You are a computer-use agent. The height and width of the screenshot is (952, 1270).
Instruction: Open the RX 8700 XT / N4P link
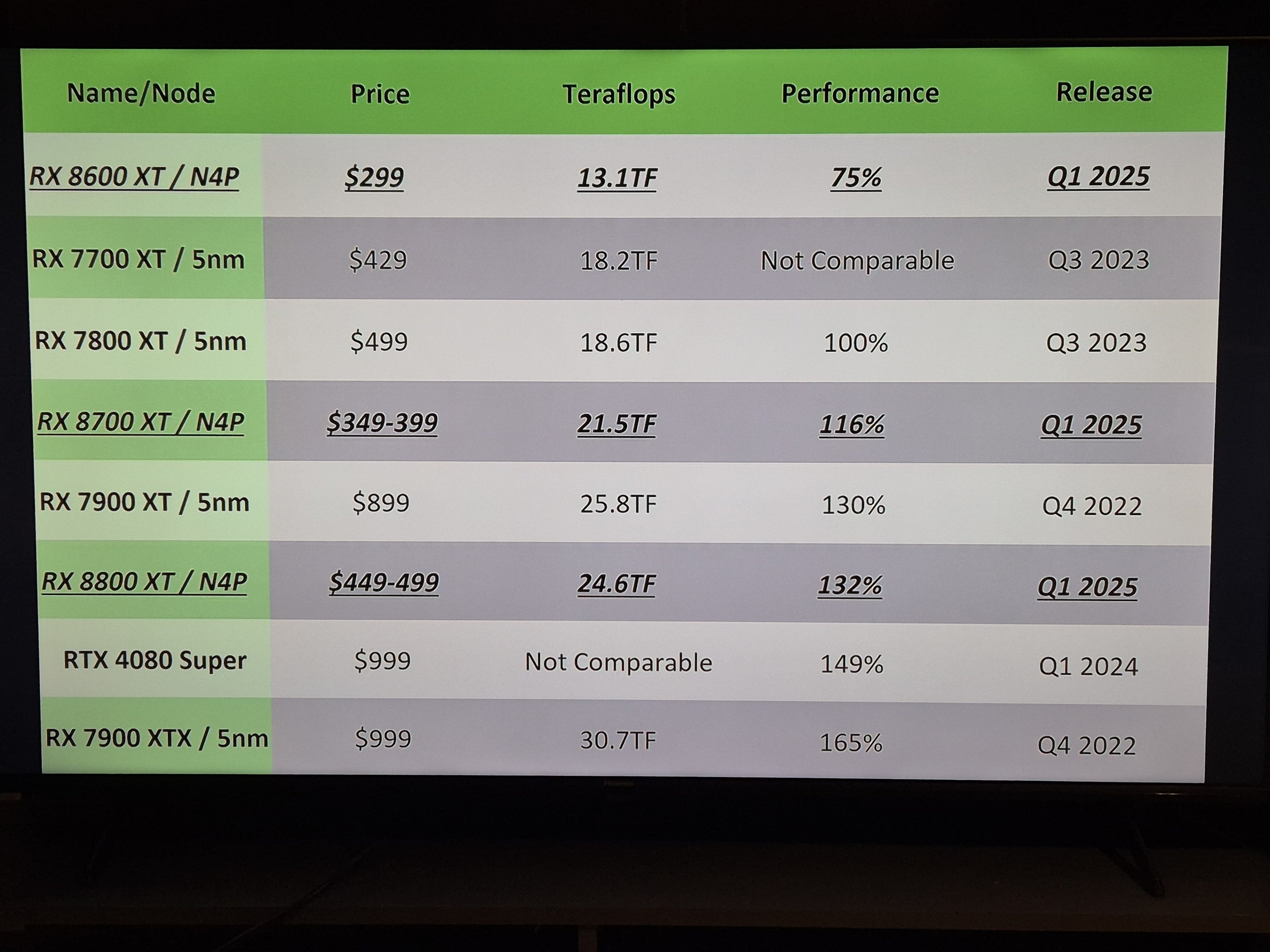click(x=141, y=422)
